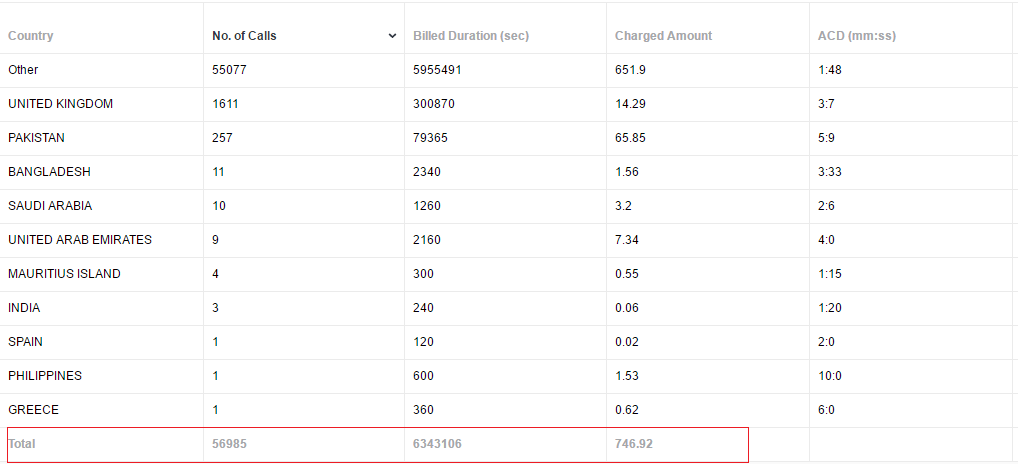Image resolution: width=1018 pixels, height=464 pixels.
Task: Select the MAURITIUS ISLAND country cell
Action: [x=64, y=274]
